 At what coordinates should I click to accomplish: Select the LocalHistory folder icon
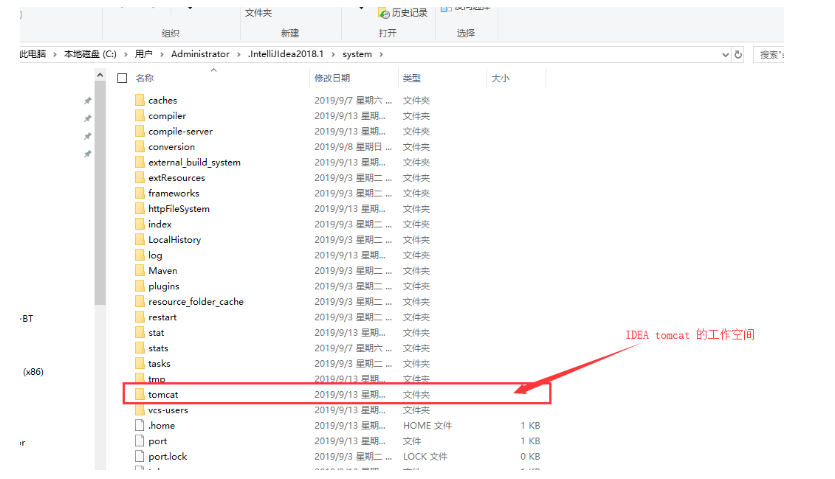point(140,239)
